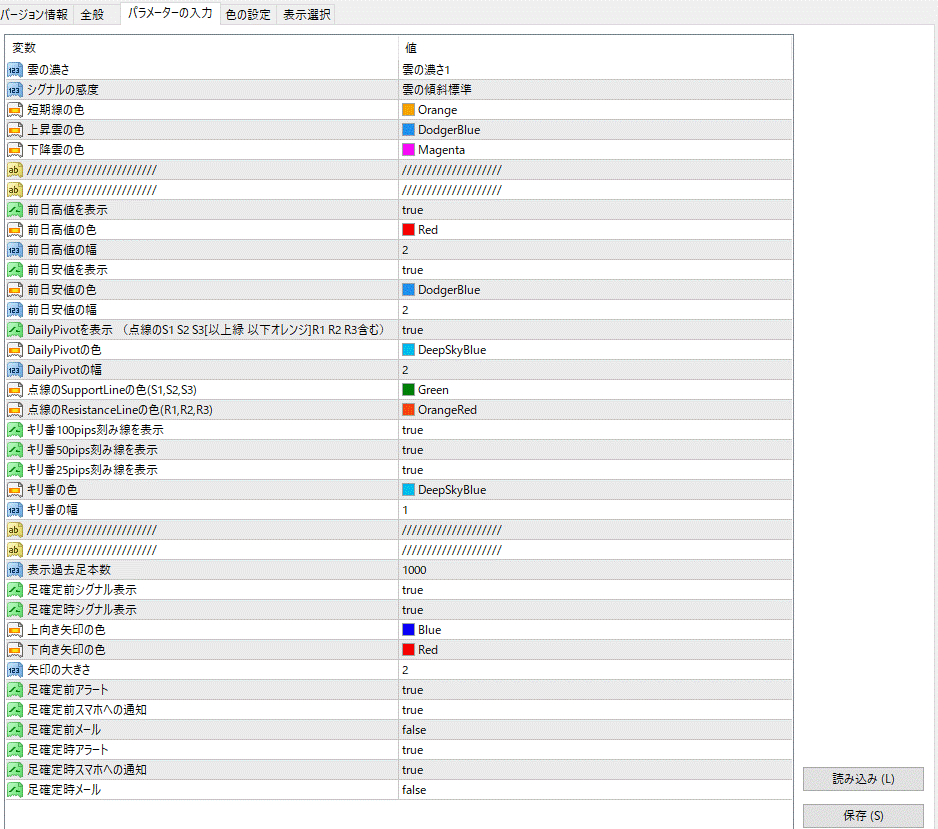Click the color-type icon beside 点線のSupportLineの色
The height and width of the screenshot is (829, 938).
tap(15, 390)
